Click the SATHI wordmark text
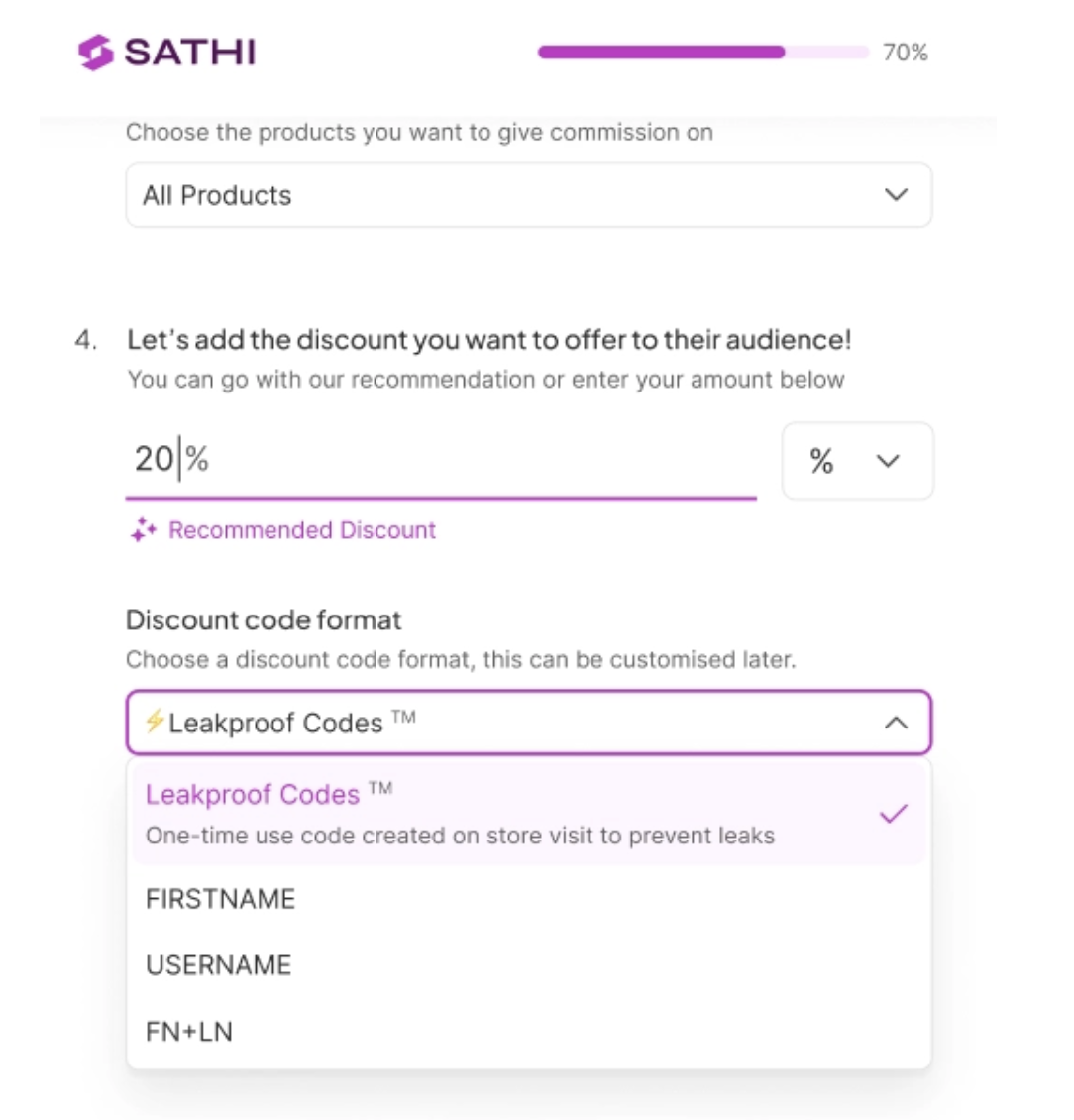This screenshot has width=1074, height=1120. [190, 53]
